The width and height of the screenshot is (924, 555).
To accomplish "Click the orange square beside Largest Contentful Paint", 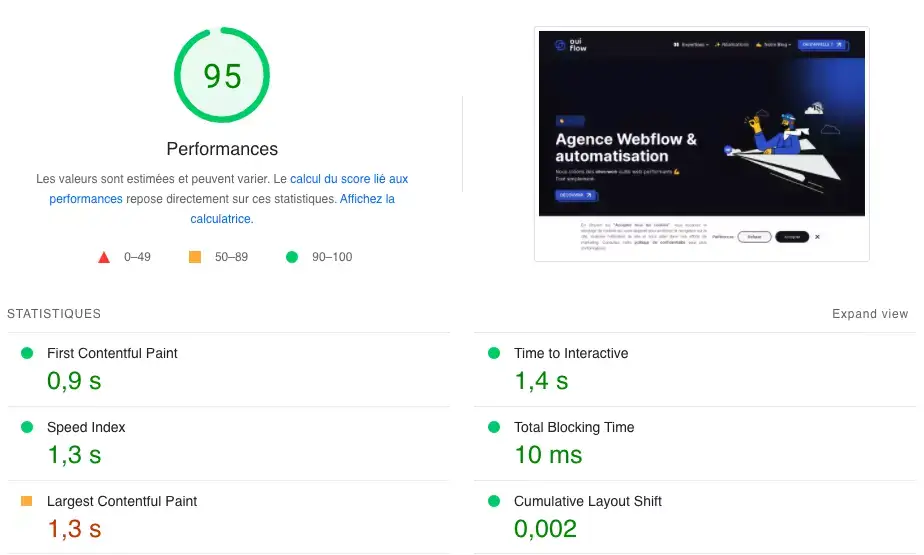I will click(x=27, y=501).
